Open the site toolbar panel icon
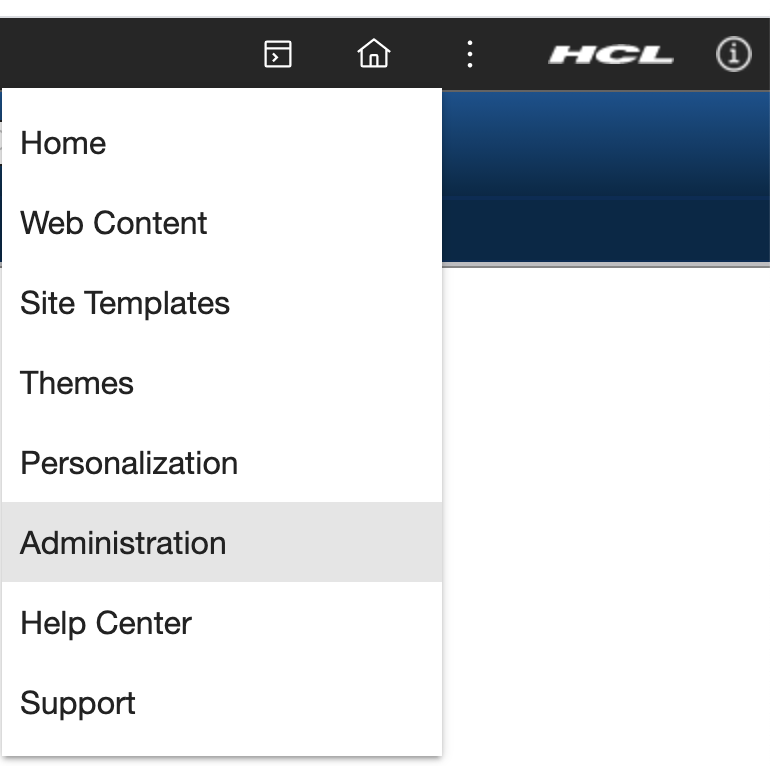This screenshot has width=770, height=766. (x=277, y=54)
